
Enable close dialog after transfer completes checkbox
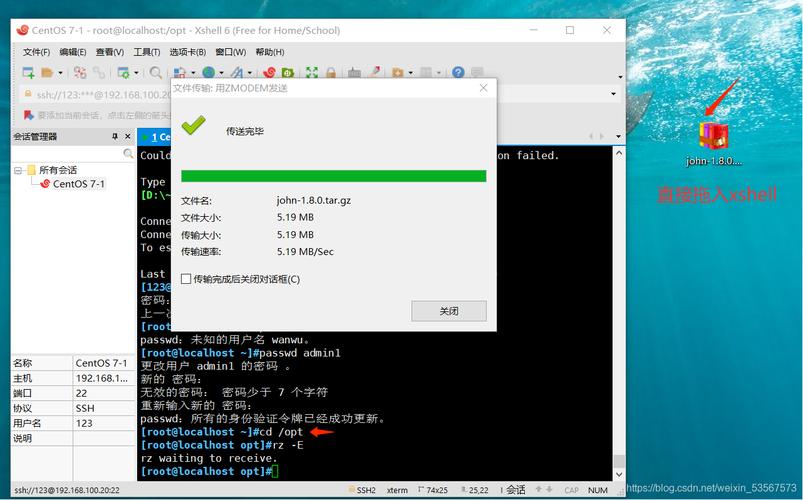[x=186, y=279]
